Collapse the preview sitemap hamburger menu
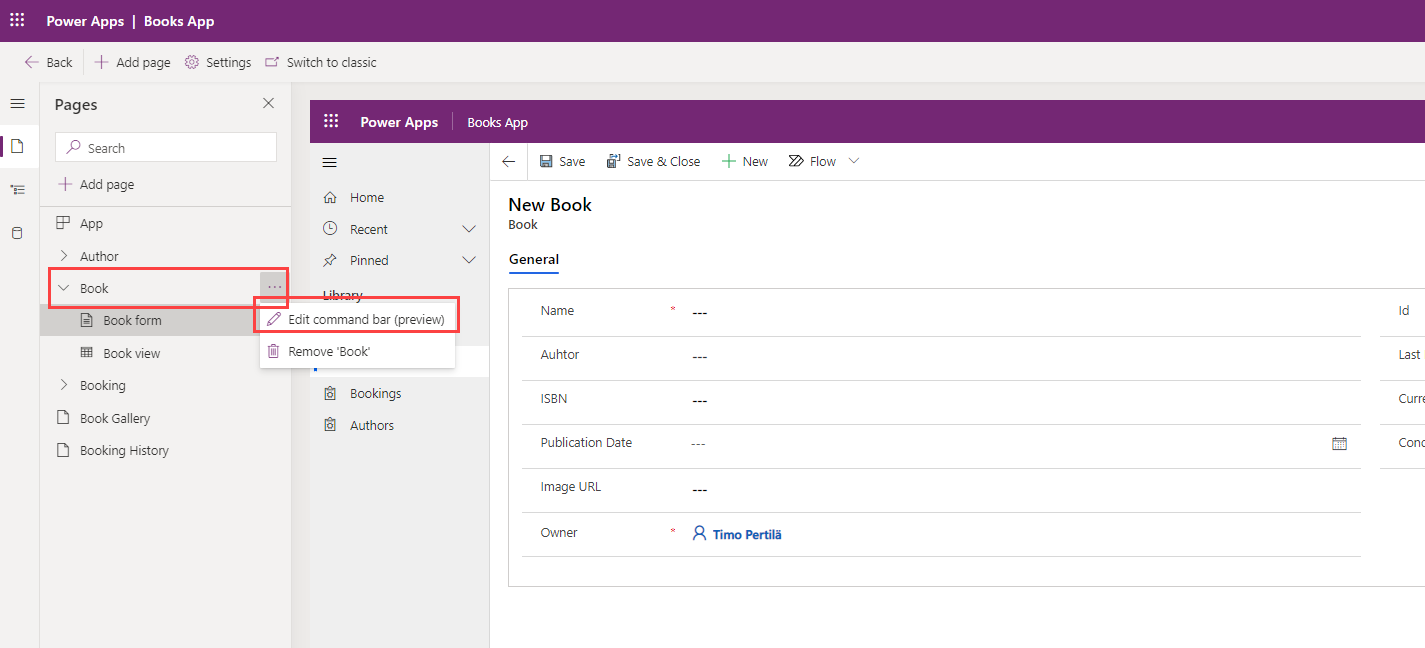The width and height of the screenshot is (1425, 648). (330, 163)
